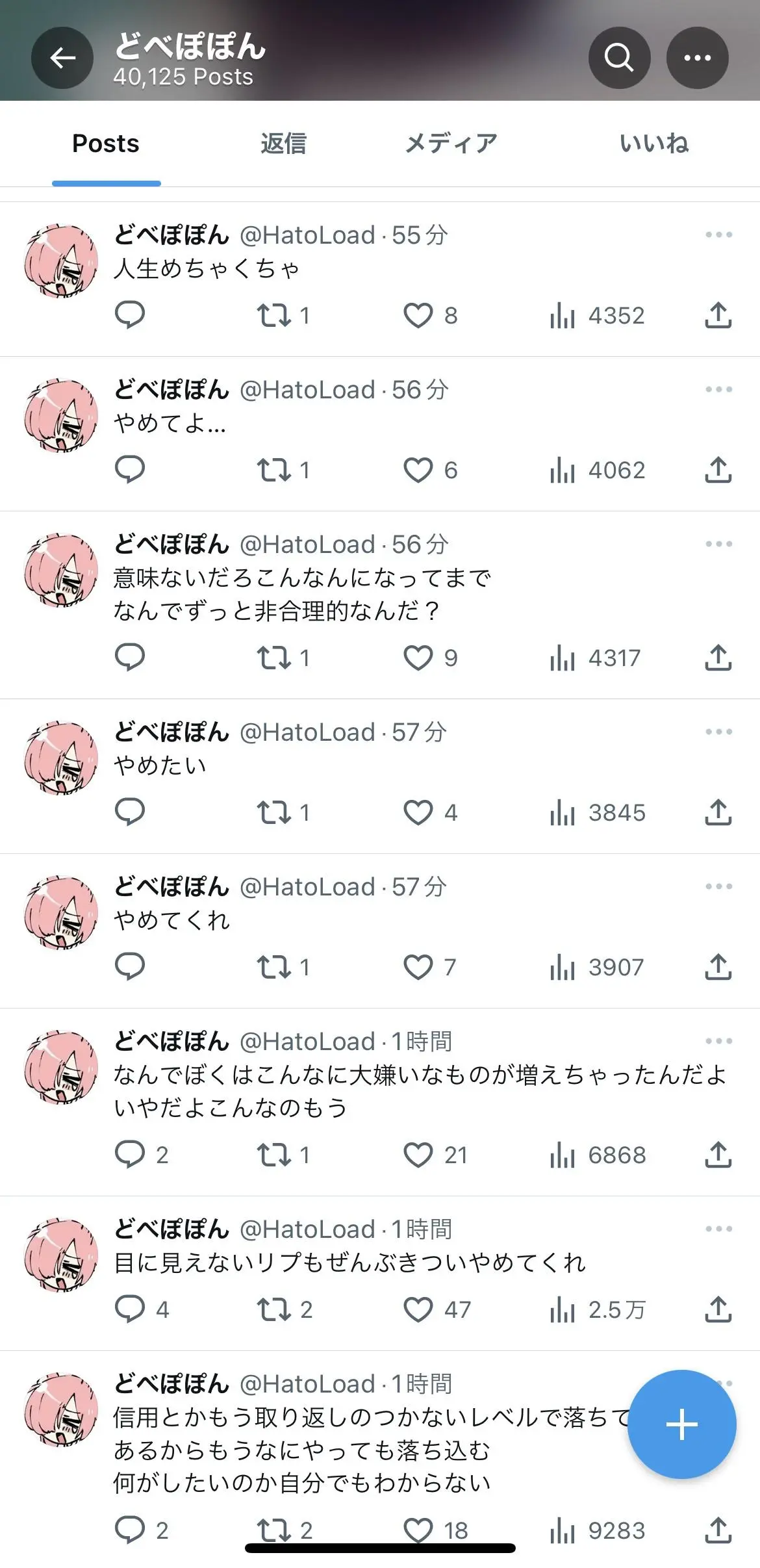The image size is (760, 1568).
Task: View analytics showing 4317 views
Action: tap(595, 658)
